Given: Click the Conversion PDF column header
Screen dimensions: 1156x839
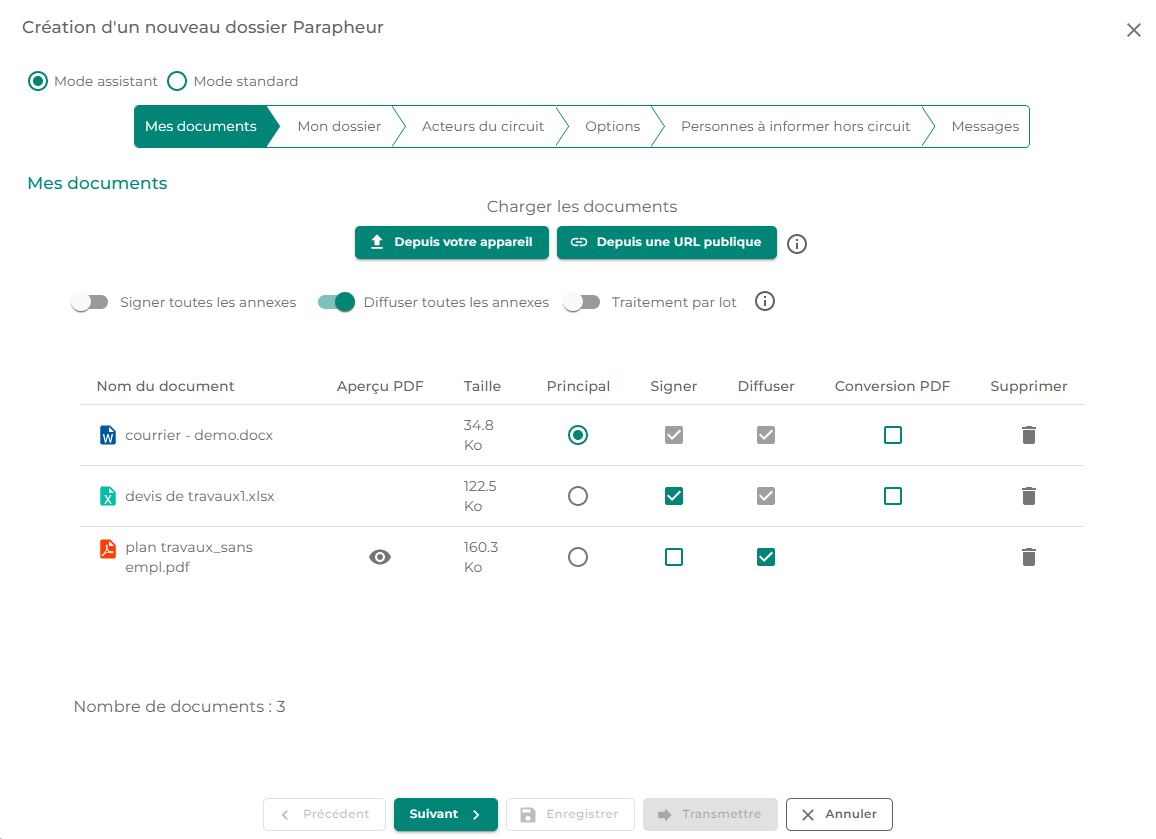Looking at the screenshot, I should (x=892, y=386).
